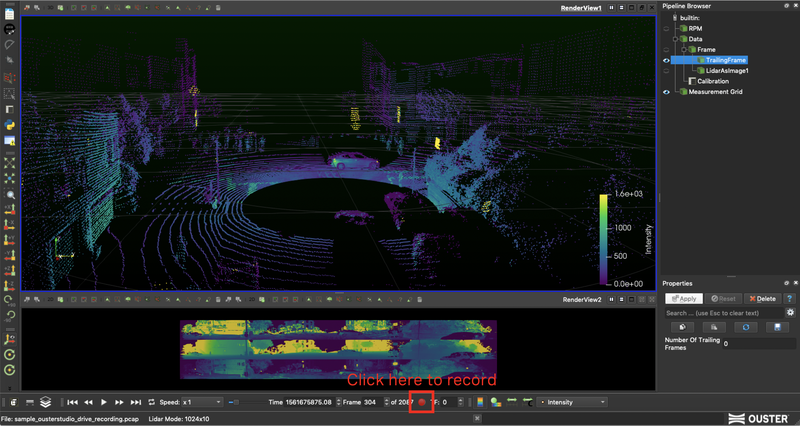Click the Apply button
Viewport: 800px width, 426px height.
point(684,298)
